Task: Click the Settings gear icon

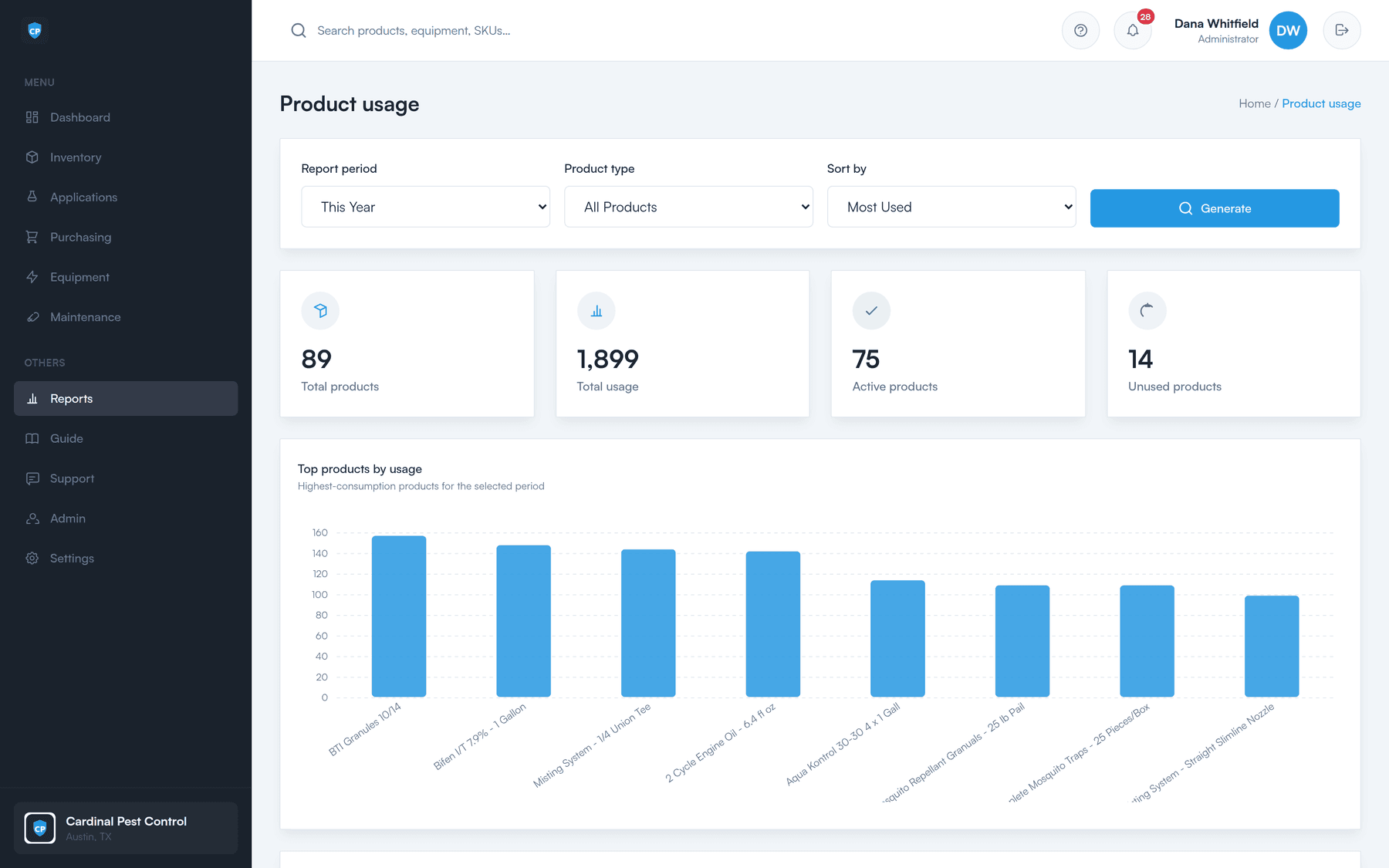Action: (32, 559)
